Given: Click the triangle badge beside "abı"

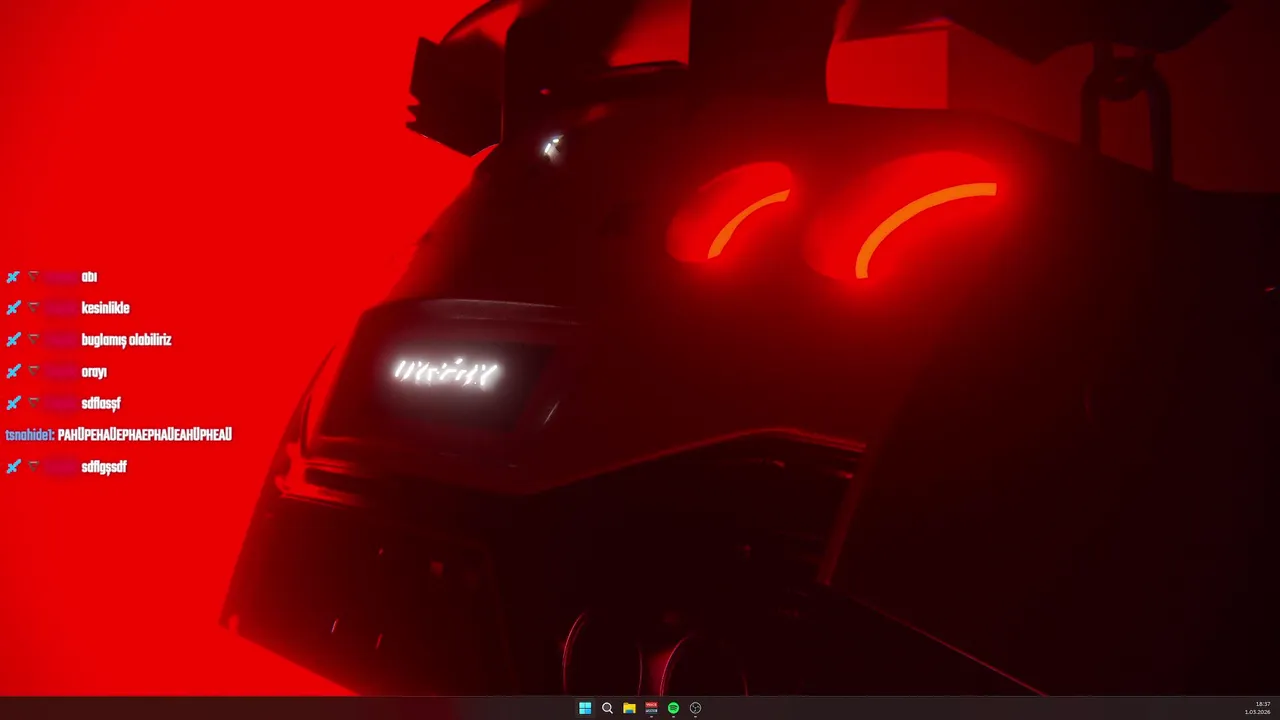Looking at the screenshot, I should (x=33, y=277).
